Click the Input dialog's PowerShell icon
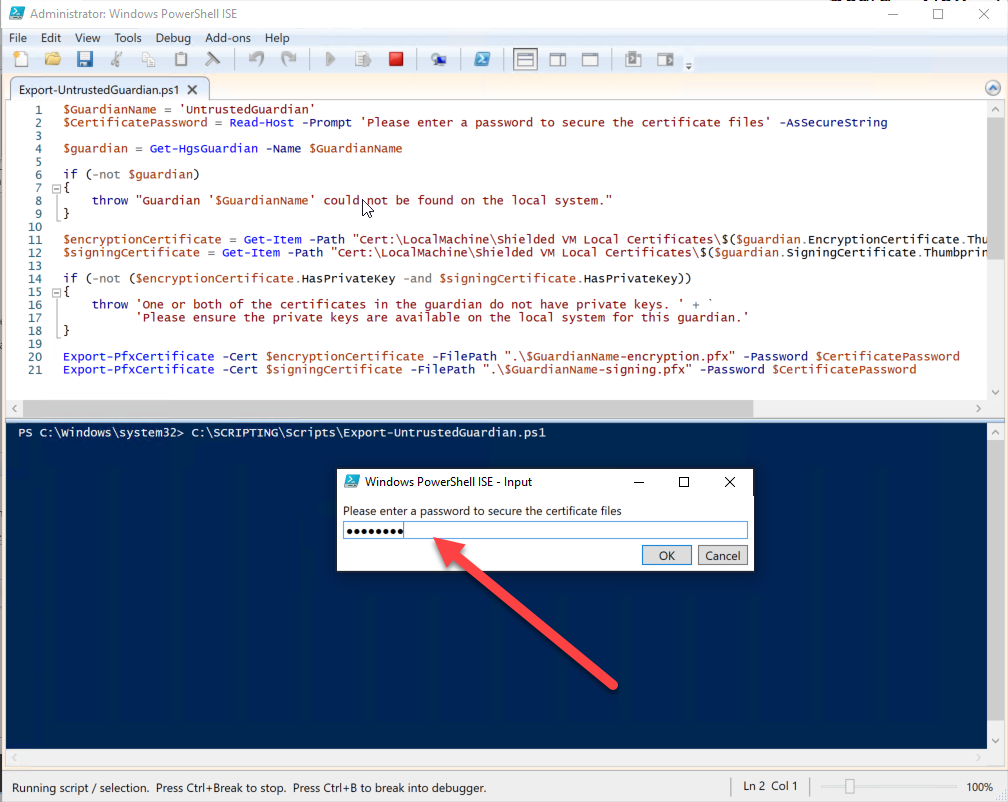The height and width of the screenshot is (802, 1008). coord(352,482)
